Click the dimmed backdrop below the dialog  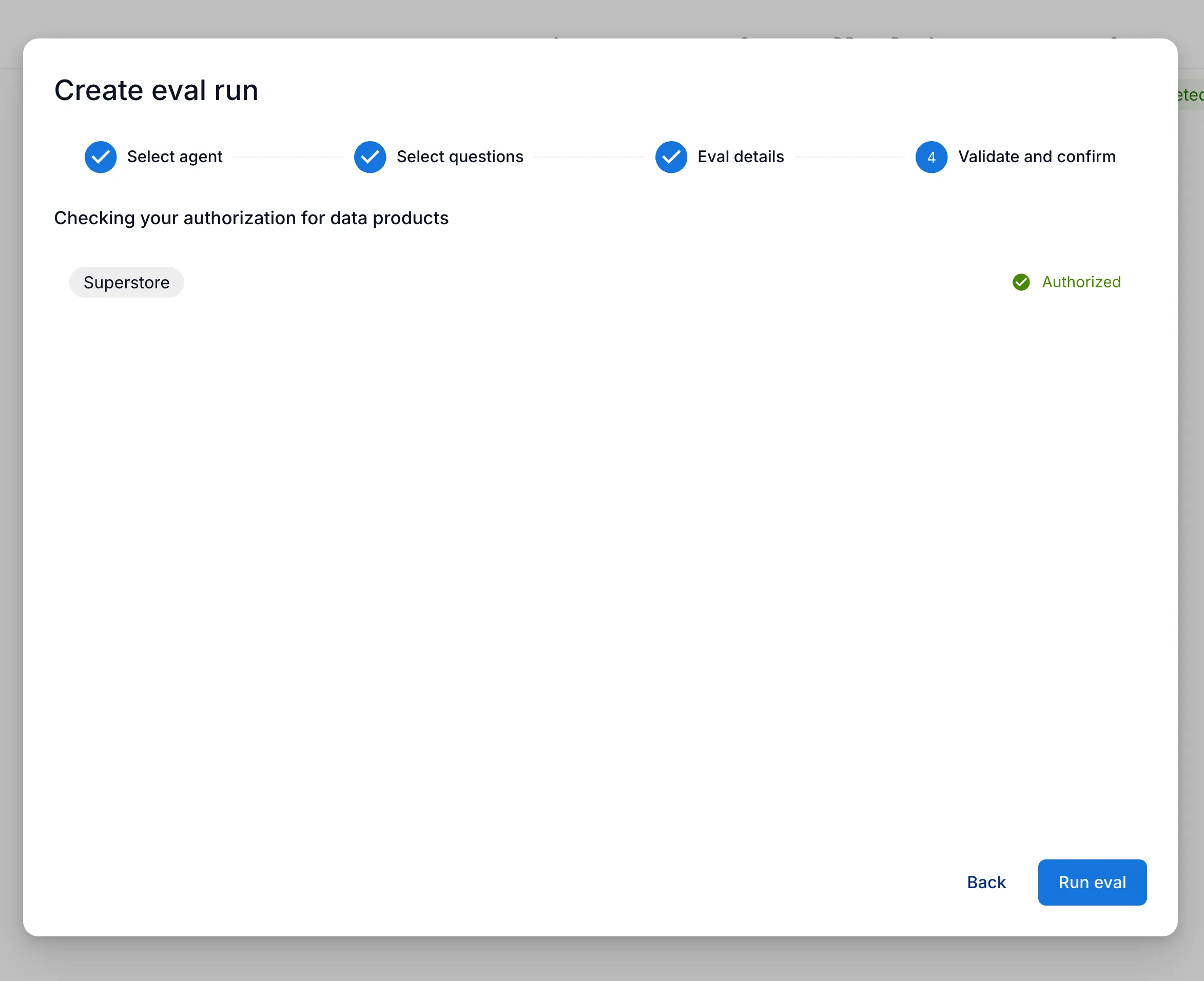pyautogui.click(x=602, y=960)
